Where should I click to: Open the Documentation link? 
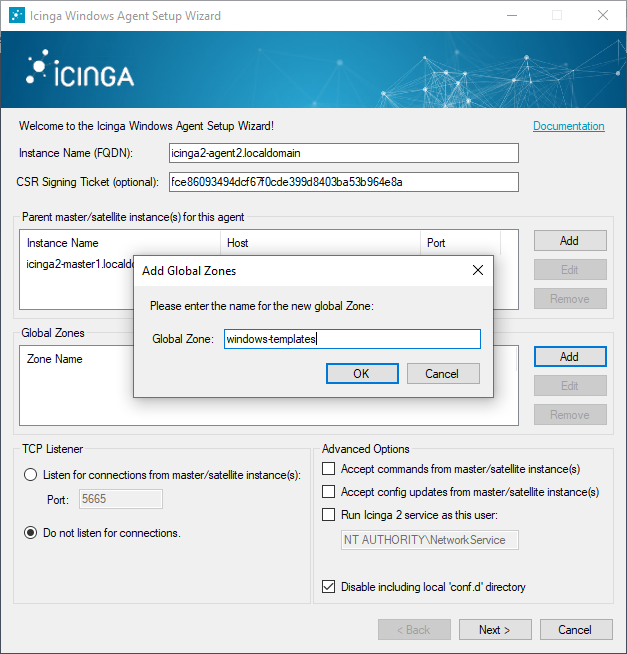(568, 126)
